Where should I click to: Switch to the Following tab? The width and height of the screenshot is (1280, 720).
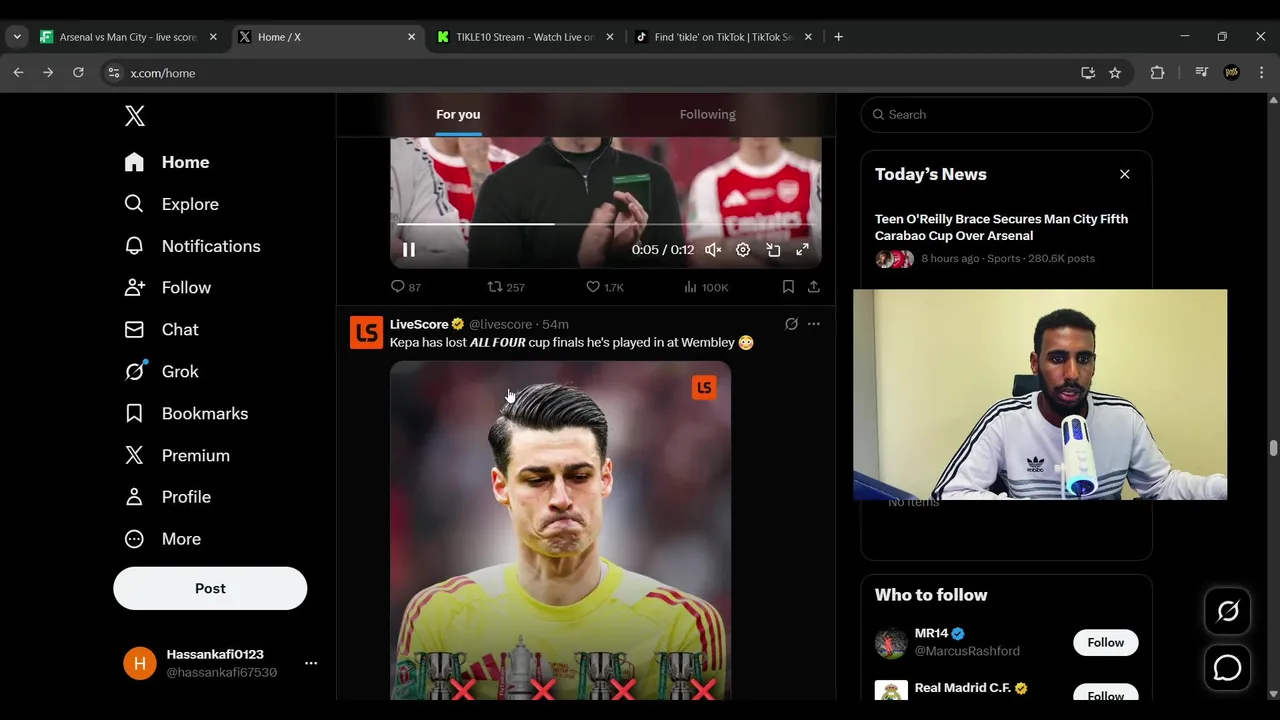708,114
